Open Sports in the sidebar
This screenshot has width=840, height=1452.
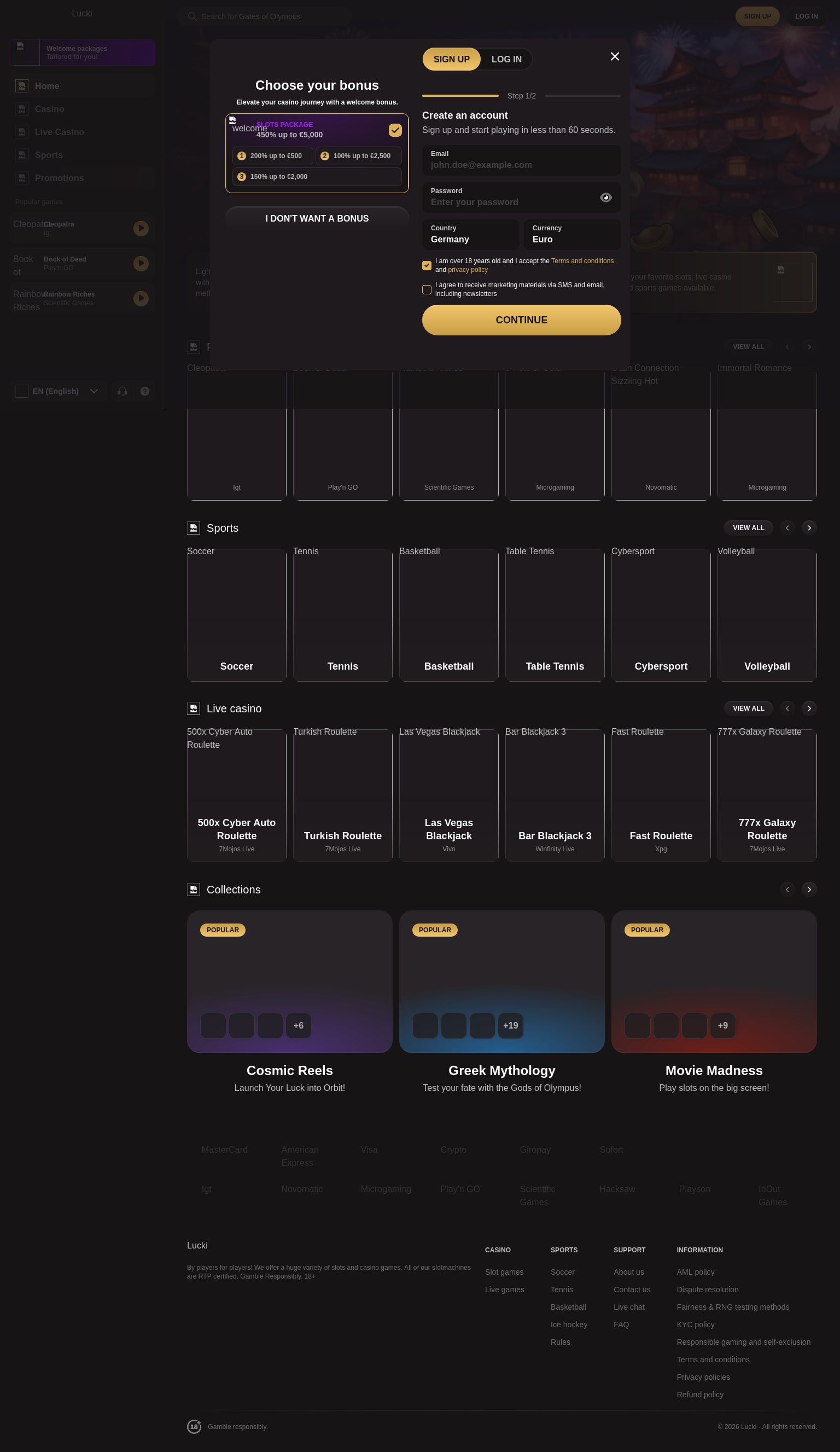[x=82, y=155]
